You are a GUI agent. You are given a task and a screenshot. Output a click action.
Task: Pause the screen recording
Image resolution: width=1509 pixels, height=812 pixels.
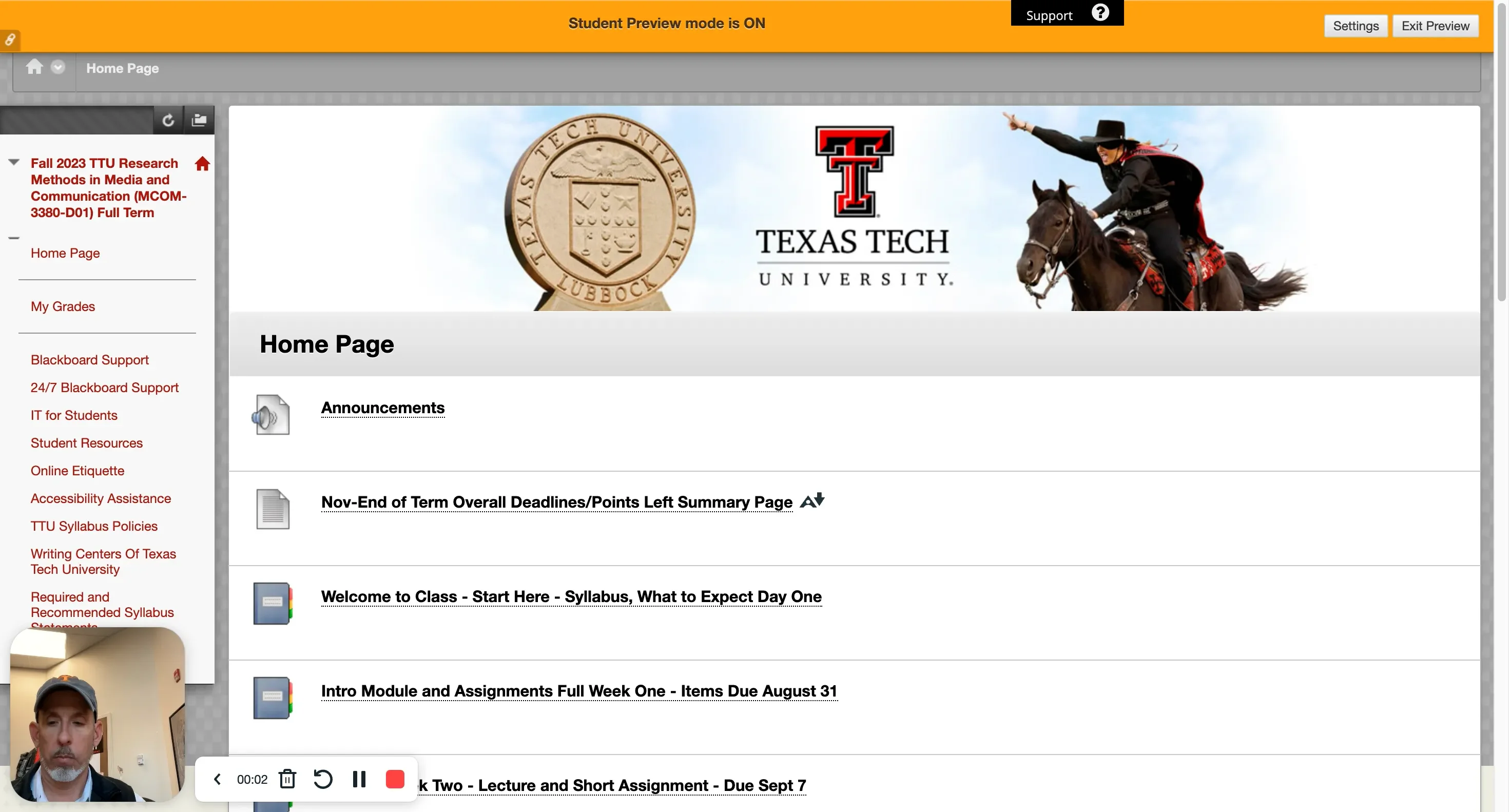tap(359, 779)
